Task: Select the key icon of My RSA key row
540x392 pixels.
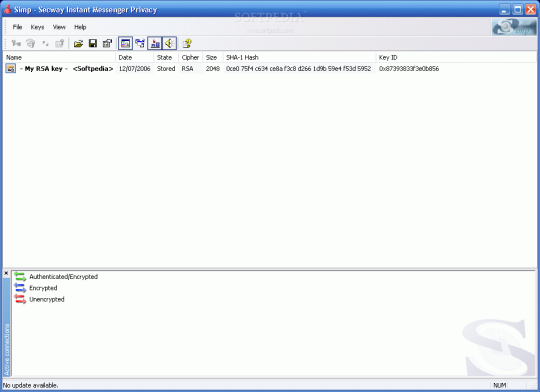Action: tap(10, 68)
